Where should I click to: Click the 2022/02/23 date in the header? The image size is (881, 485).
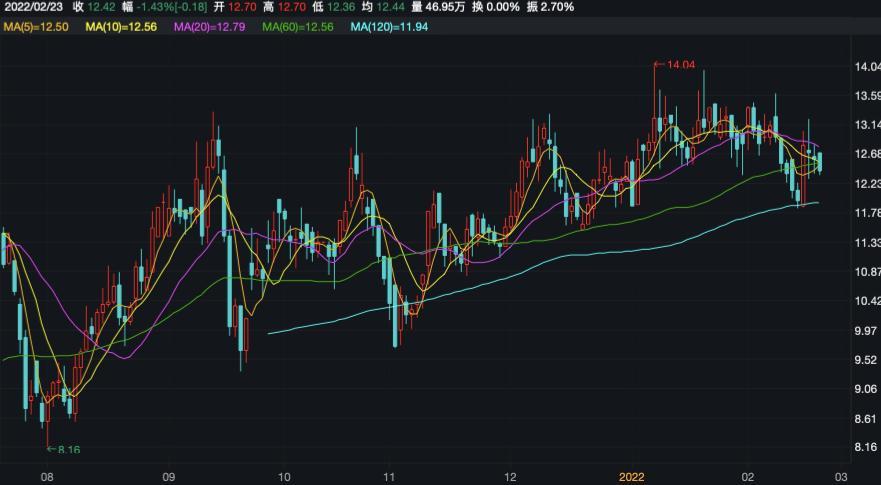[x=32, y=7]
